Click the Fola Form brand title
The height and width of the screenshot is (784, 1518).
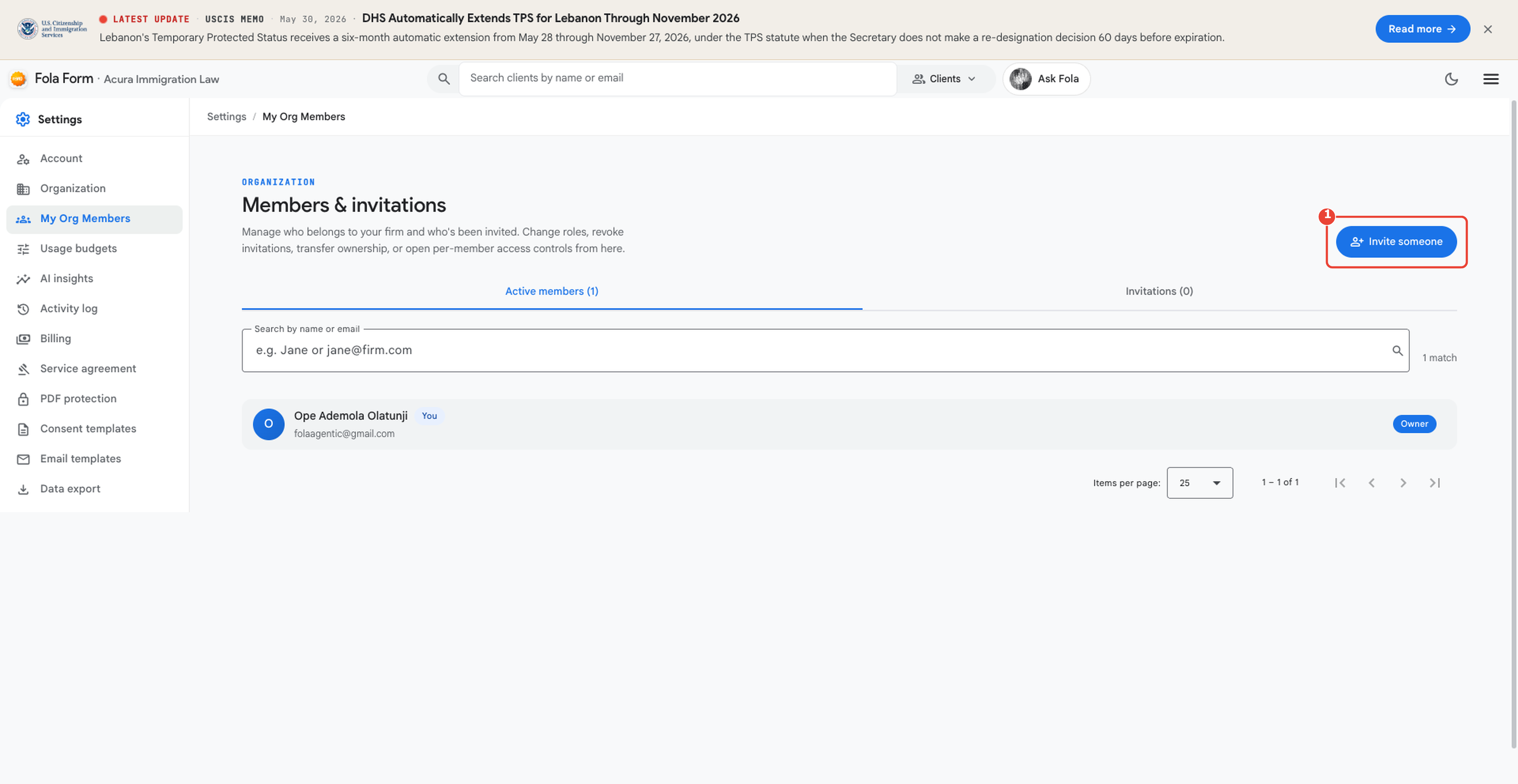64,78
